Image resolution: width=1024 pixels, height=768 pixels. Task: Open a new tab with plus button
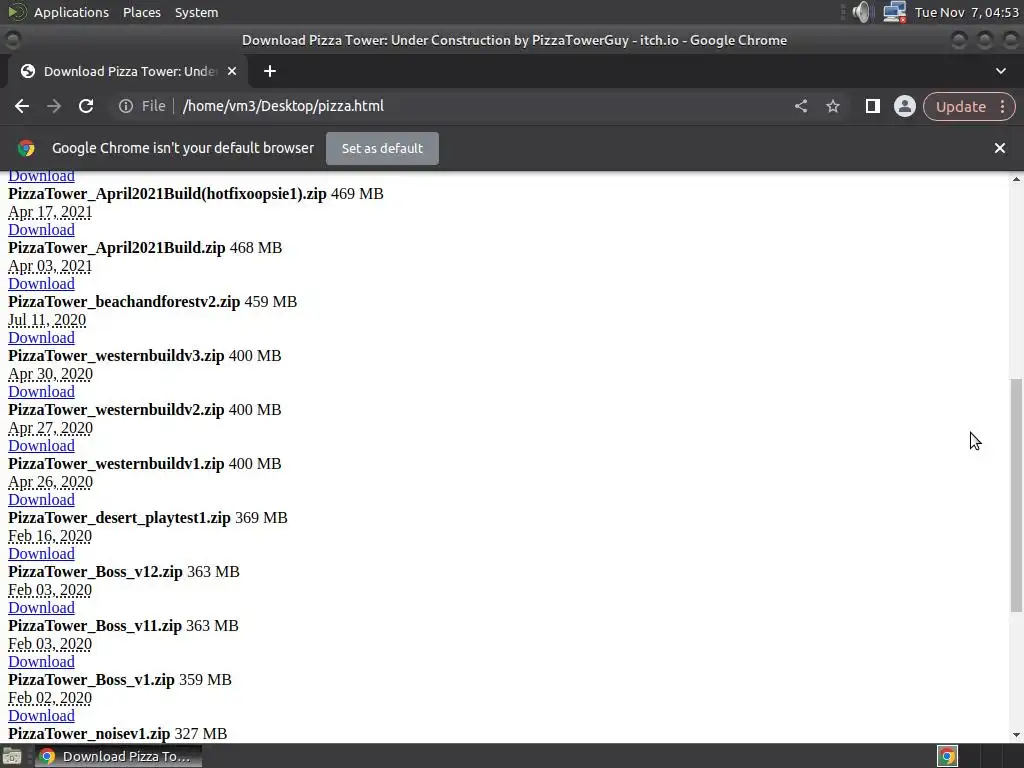pos(270,71)
